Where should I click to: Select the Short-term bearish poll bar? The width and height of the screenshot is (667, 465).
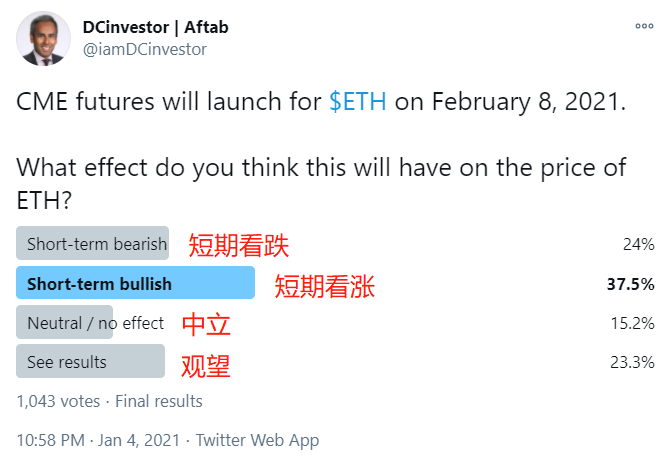92,243
